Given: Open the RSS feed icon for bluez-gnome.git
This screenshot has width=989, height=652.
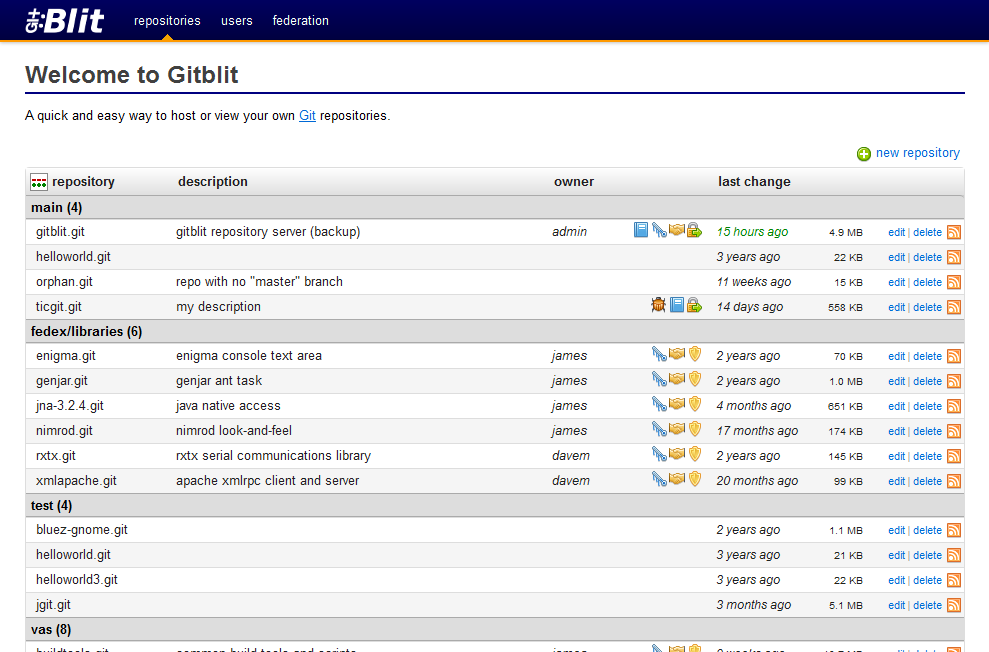Looking at the screenshot, I should pyautogui.click(x=953, y=530).
